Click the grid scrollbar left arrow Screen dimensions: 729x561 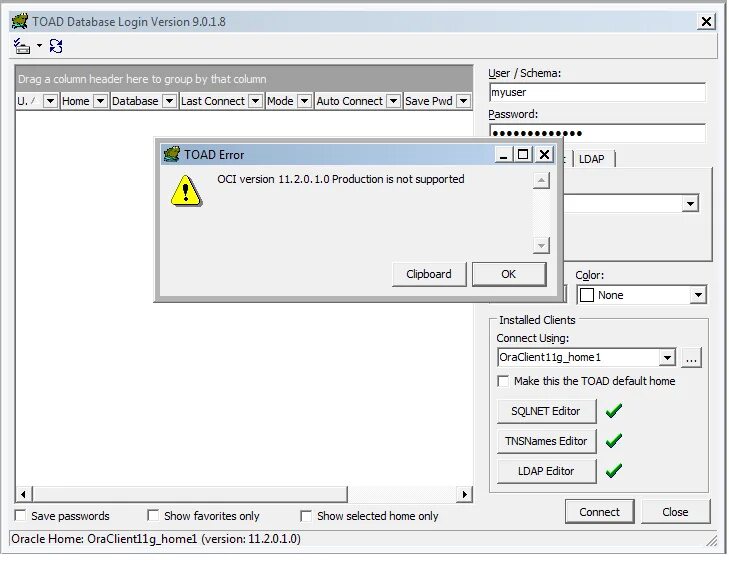(x=23, y=494)
